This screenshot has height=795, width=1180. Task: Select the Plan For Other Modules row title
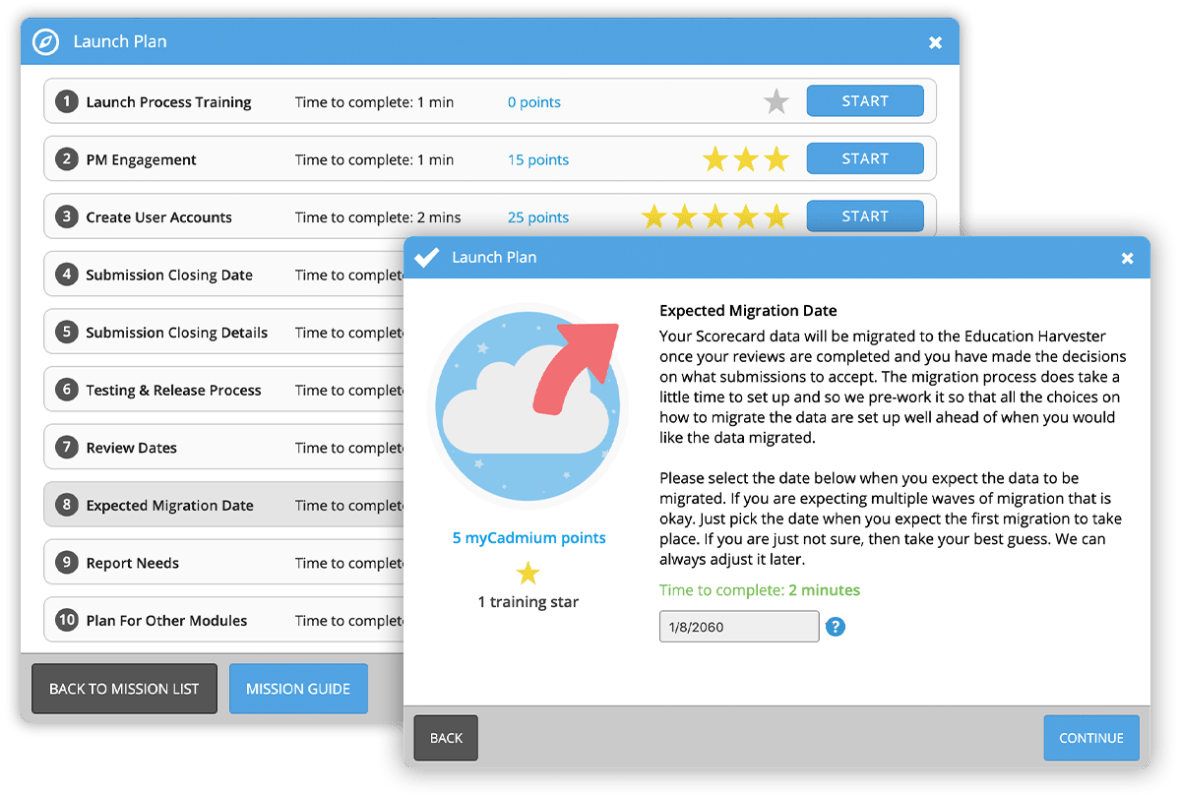click(x=166, y=620)
